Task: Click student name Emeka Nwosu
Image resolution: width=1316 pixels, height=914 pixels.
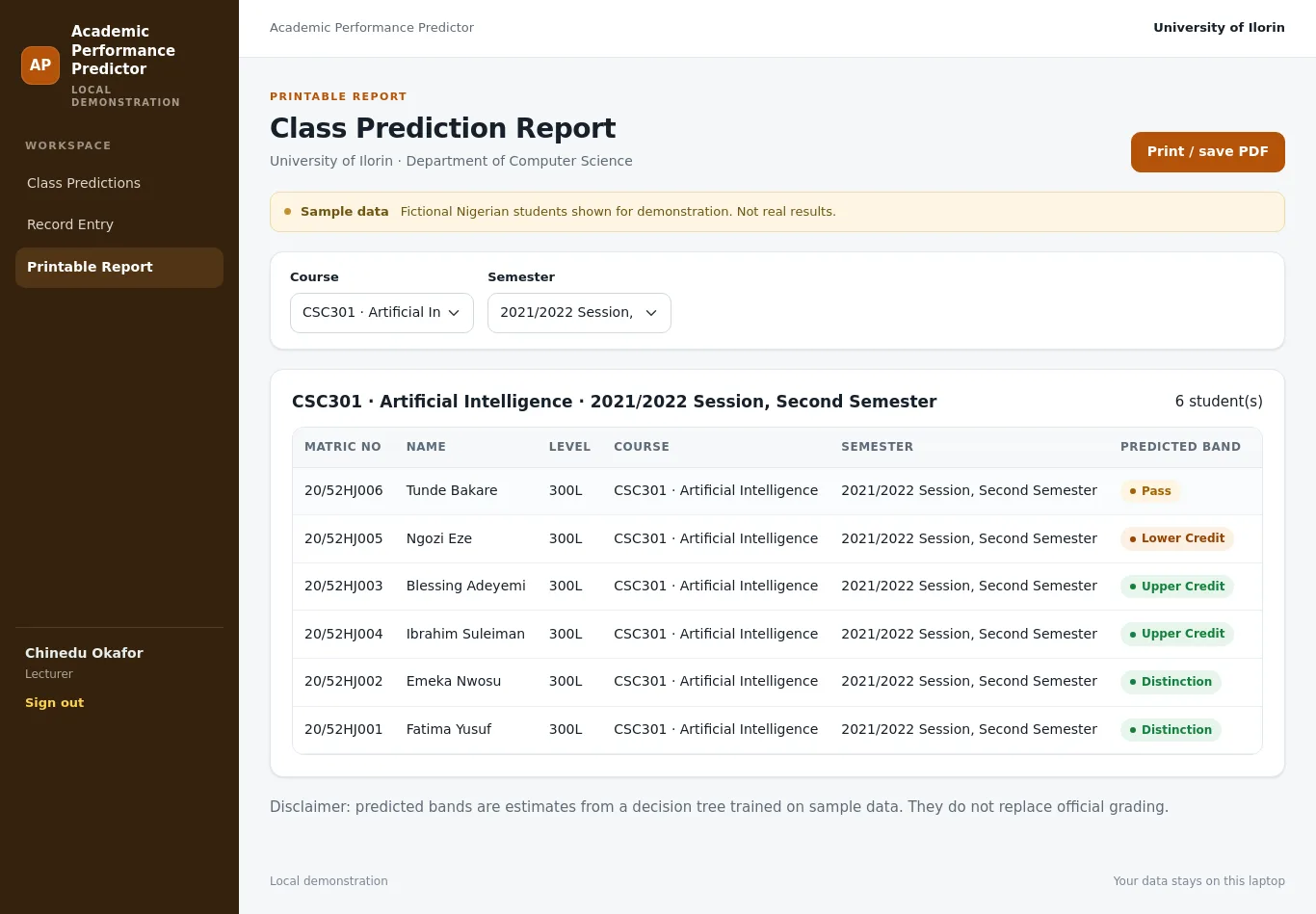Action: (454, 681)
